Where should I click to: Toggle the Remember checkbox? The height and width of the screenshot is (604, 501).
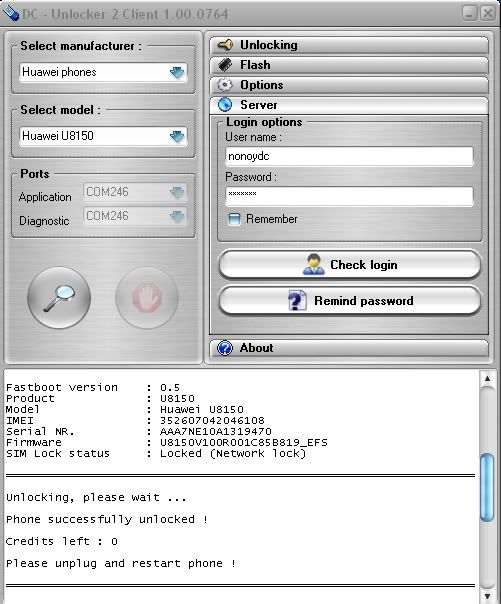click(234, 219)
